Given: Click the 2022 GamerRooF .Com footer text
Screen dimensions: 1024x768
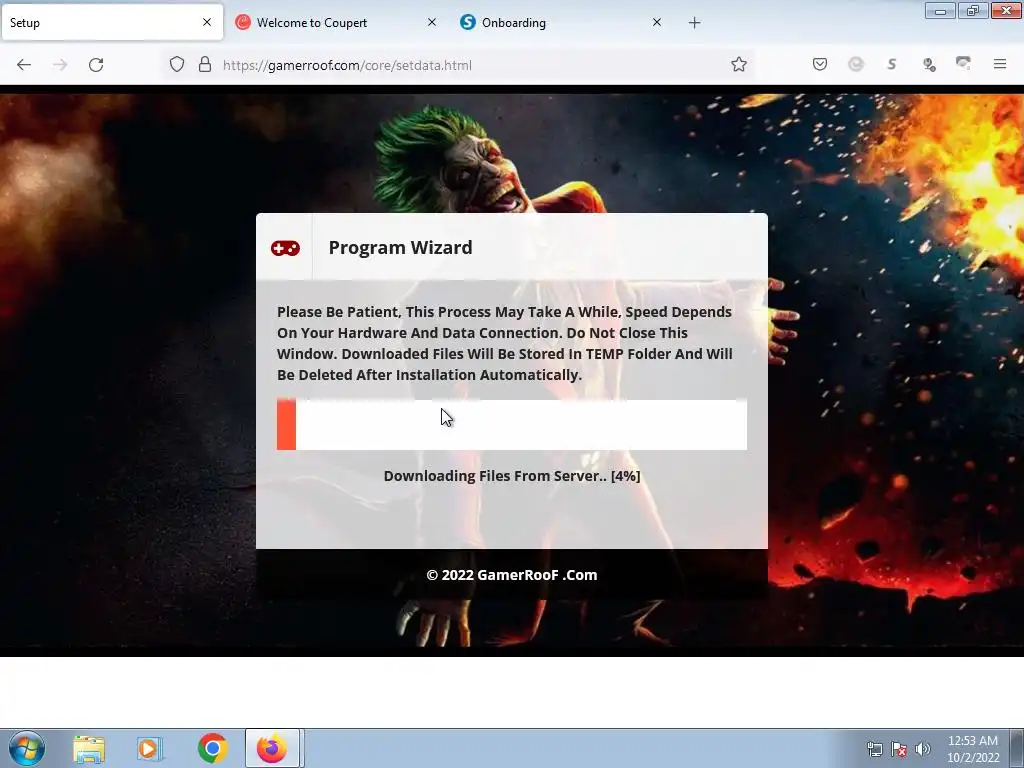Looking at the screenshot, I should tap(512, 575).
